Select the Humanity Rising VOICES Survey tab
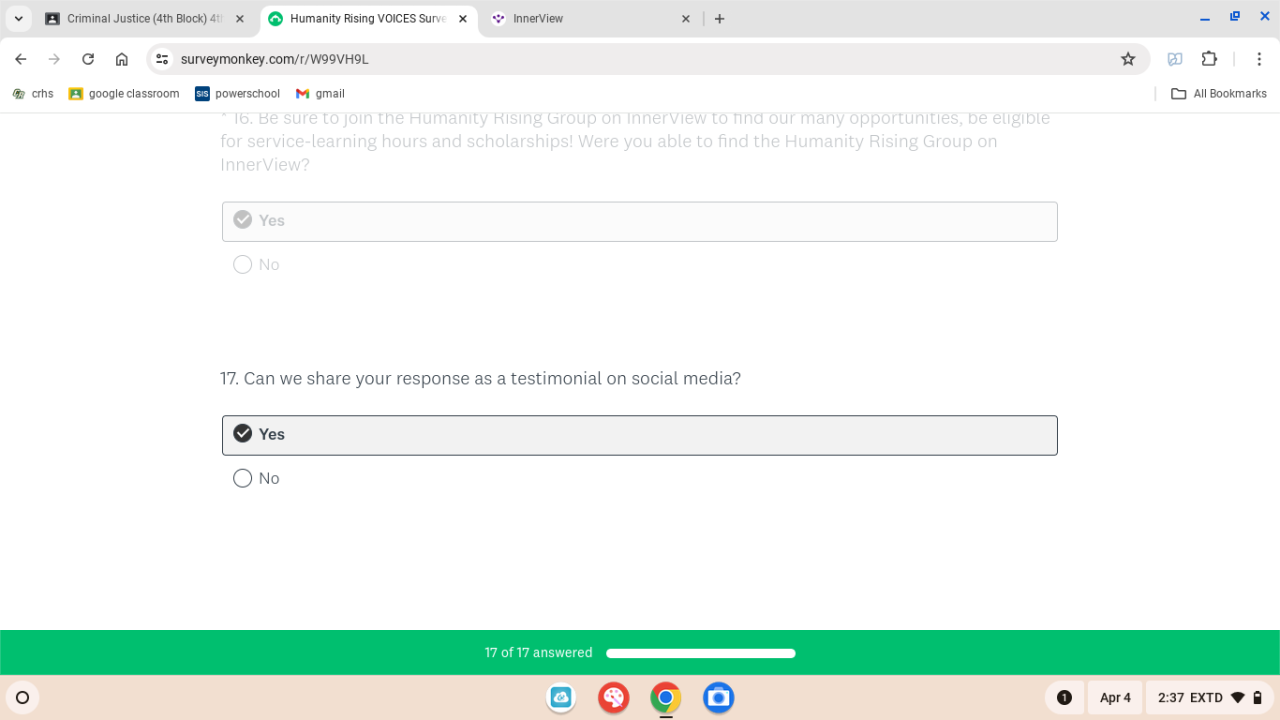 tap(368, 18)
